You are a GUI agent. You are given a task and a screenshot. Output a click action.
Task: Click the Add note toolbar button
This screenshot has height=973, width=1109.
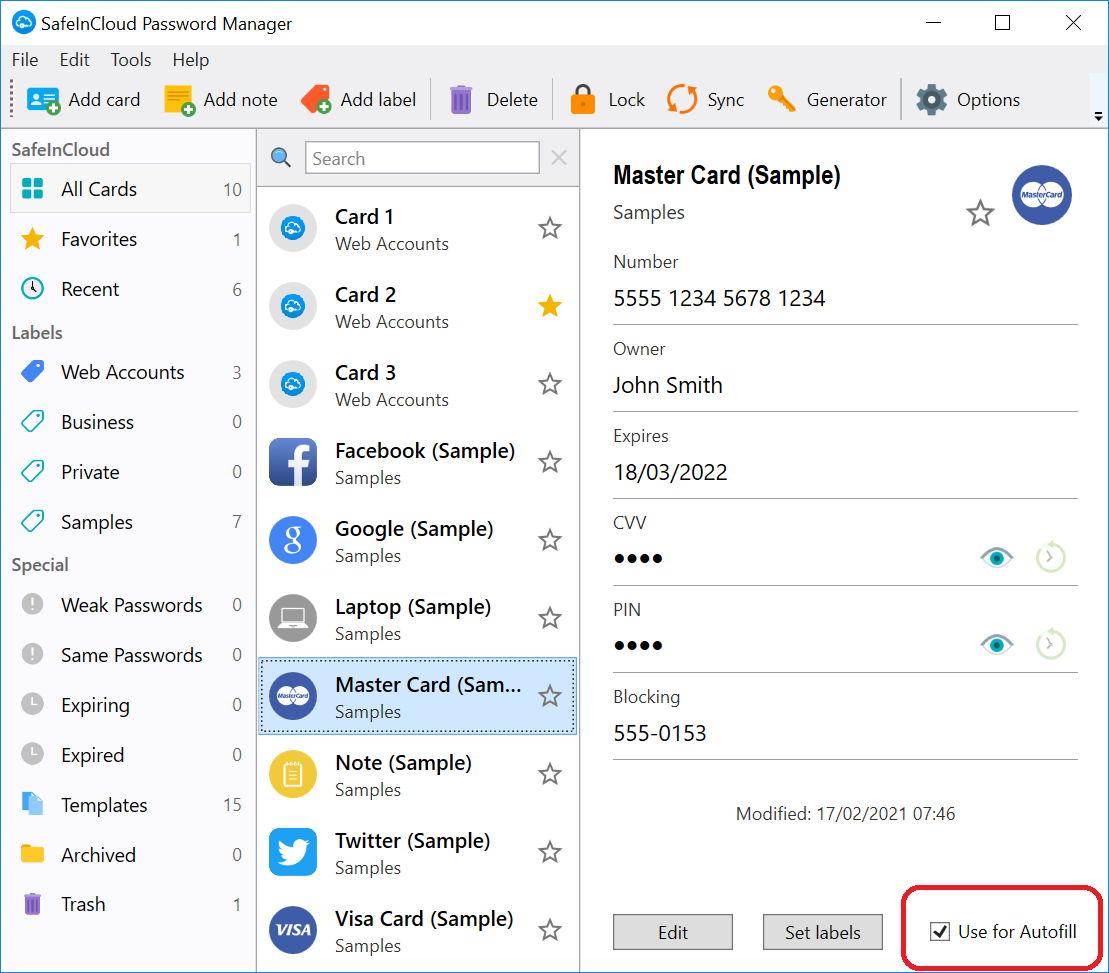(221, 100)
